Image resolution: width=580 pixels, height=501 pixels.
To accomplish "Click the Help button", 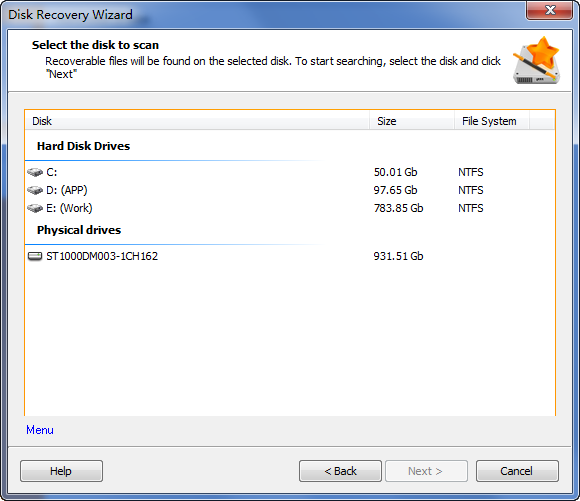I will pos(61,471).
